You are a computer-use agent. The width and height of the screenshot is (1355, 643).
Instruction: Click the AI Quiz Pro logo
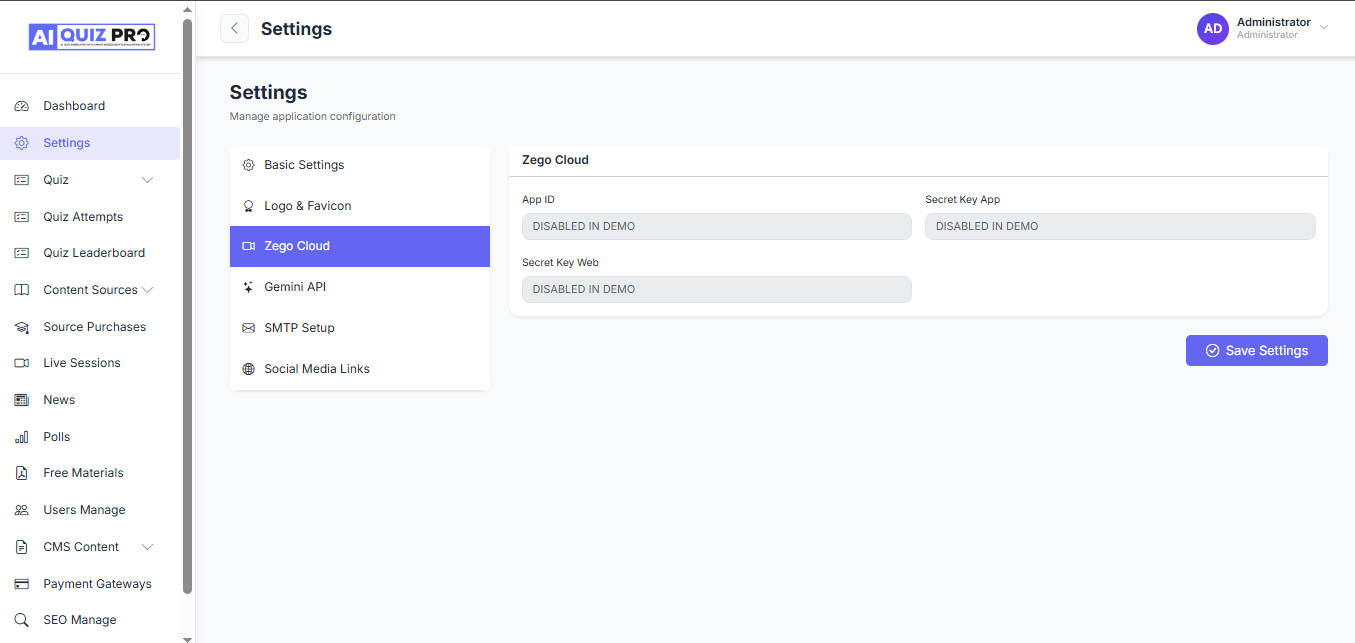click(92, 37)
